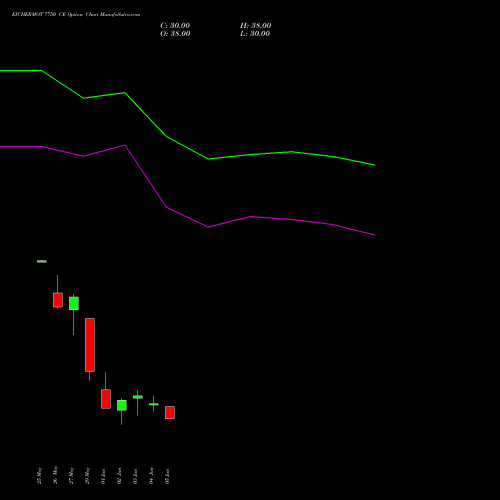Click the "02 Jun" date axis label
The width and height of the screenshot is (500, 500).
click(x=120, y=476)
